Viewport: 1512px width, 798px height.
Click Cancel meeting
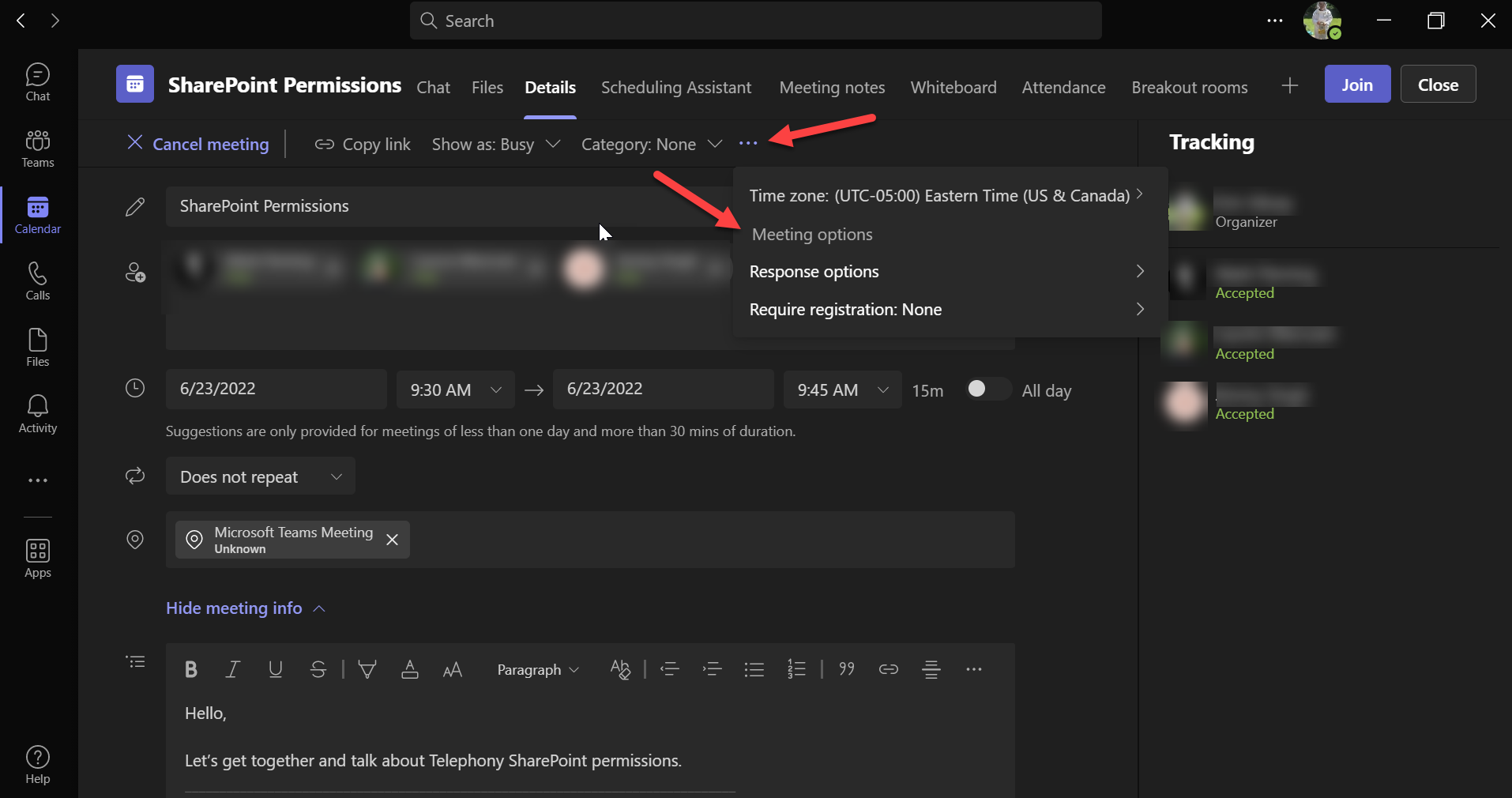(198, 145)
